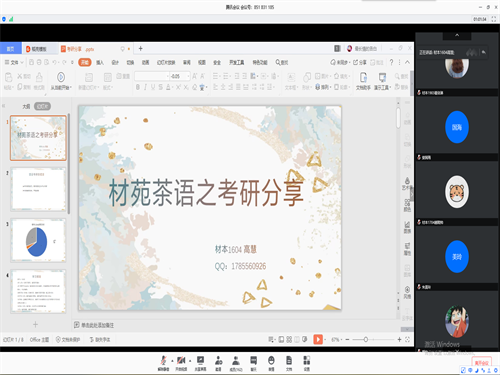Select slide 3 pie chart thumbnail
This screenshot has width=500, height=375.
[38, 240]
